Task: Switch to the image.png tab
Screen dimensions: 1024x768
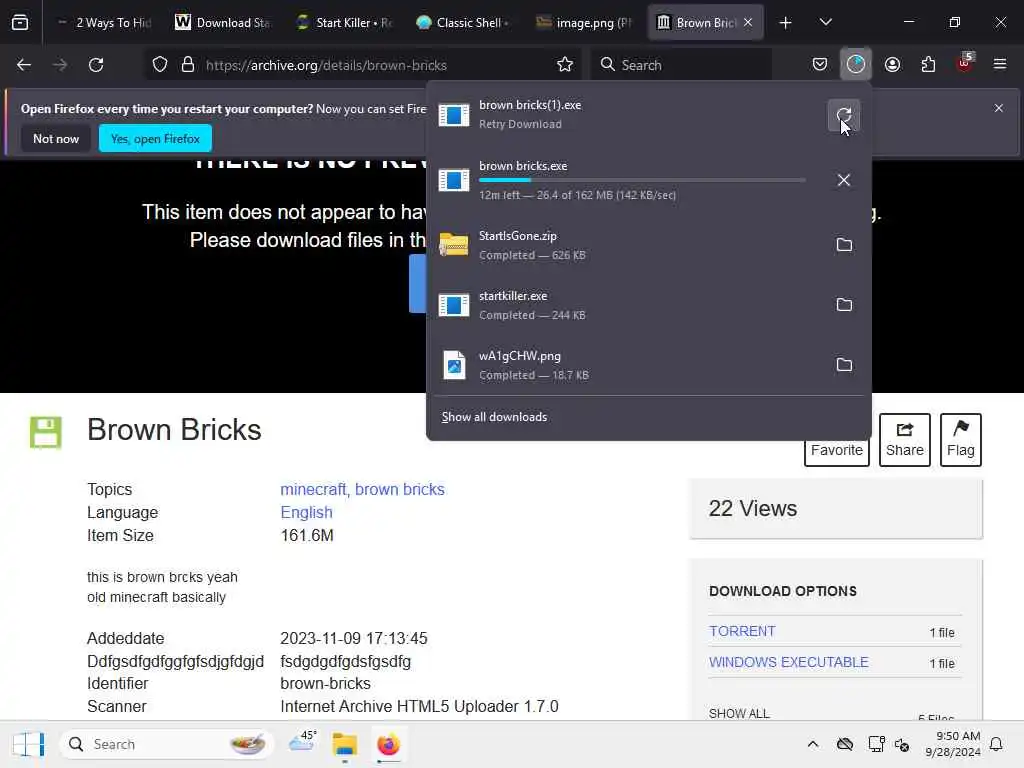Action: pos(583,23)
